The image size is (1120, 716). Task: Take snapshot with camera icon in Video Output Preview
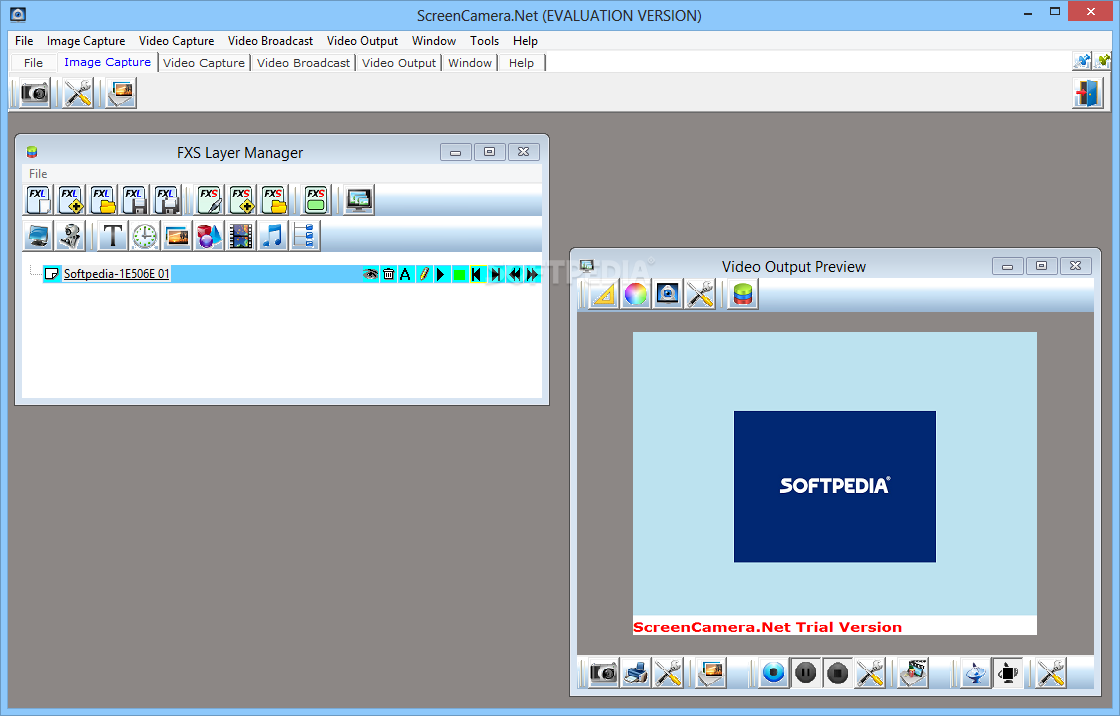click(604, 672)
